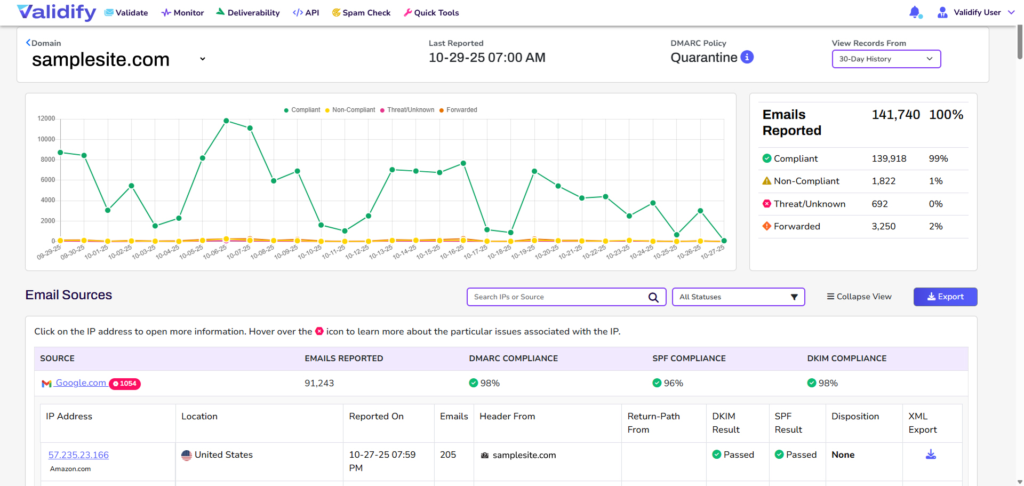Viewport: 1024px width, 486px height.
Task: Click the DMARC Policy info icon
Action: coord(747,57)
